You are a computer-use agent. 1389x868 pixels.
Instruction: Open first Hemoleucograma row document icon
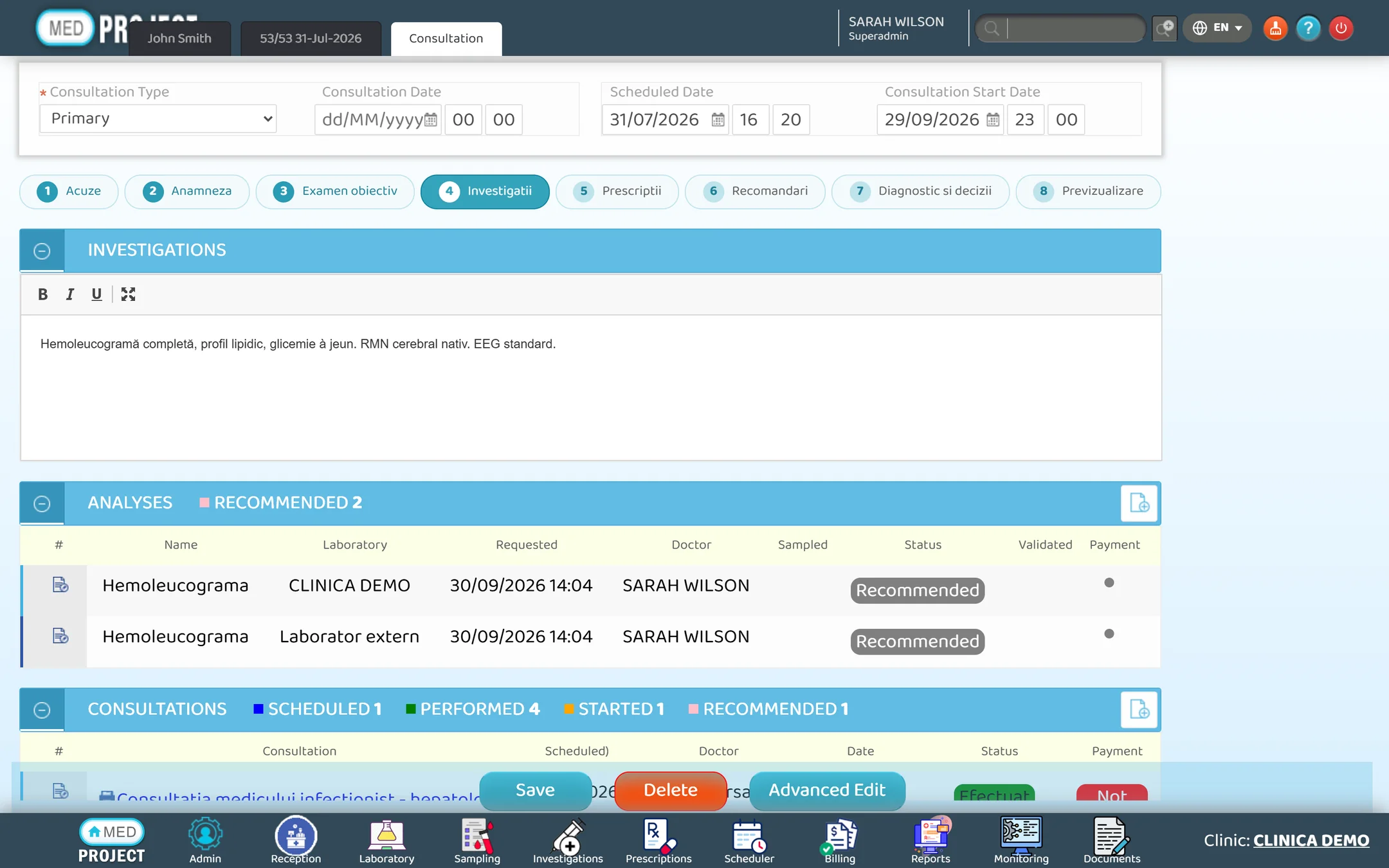[60, 585]
